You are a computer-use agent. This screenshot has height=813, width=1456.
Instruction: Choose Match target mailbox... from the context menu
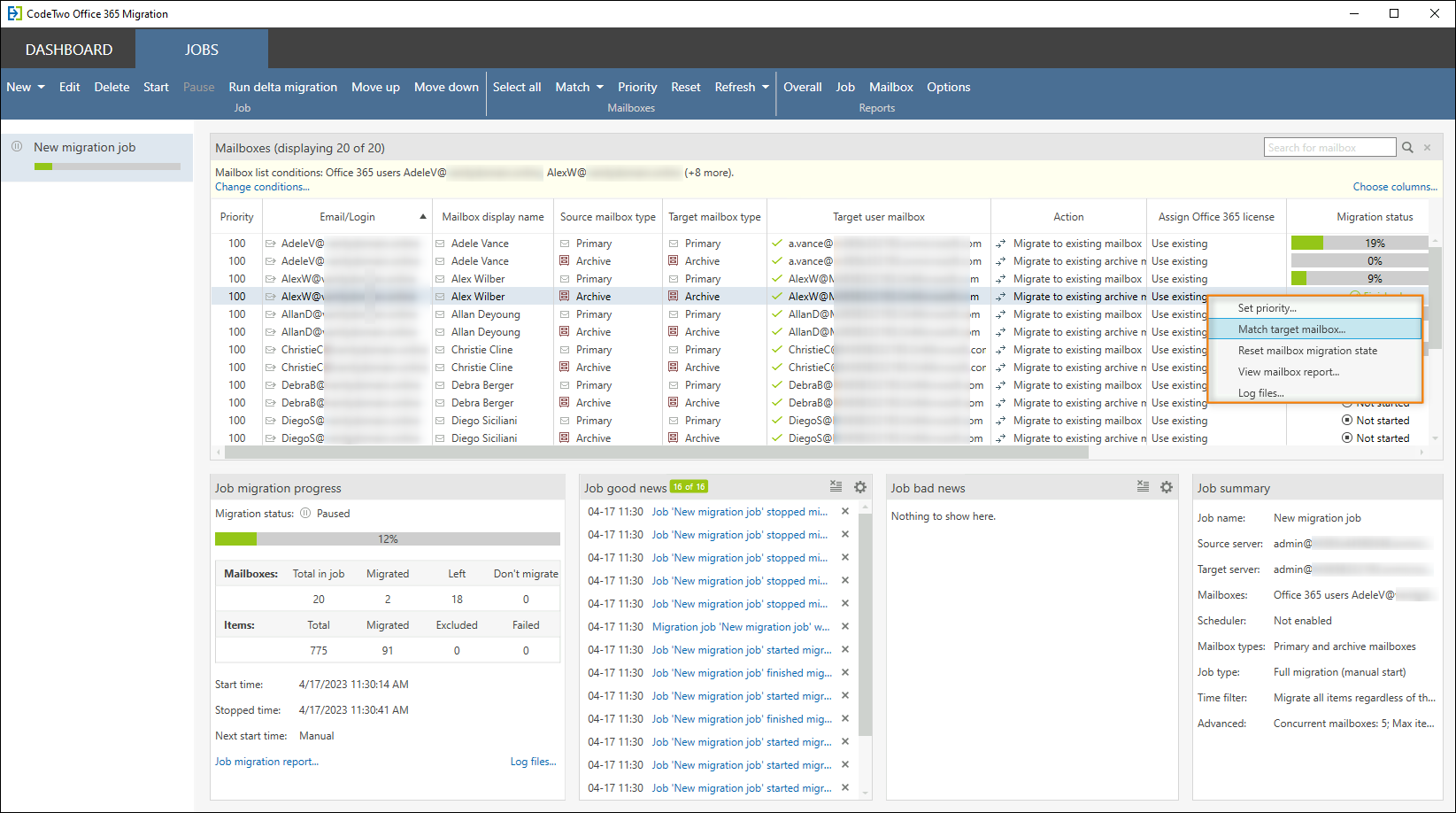(x=1314, y=329)
